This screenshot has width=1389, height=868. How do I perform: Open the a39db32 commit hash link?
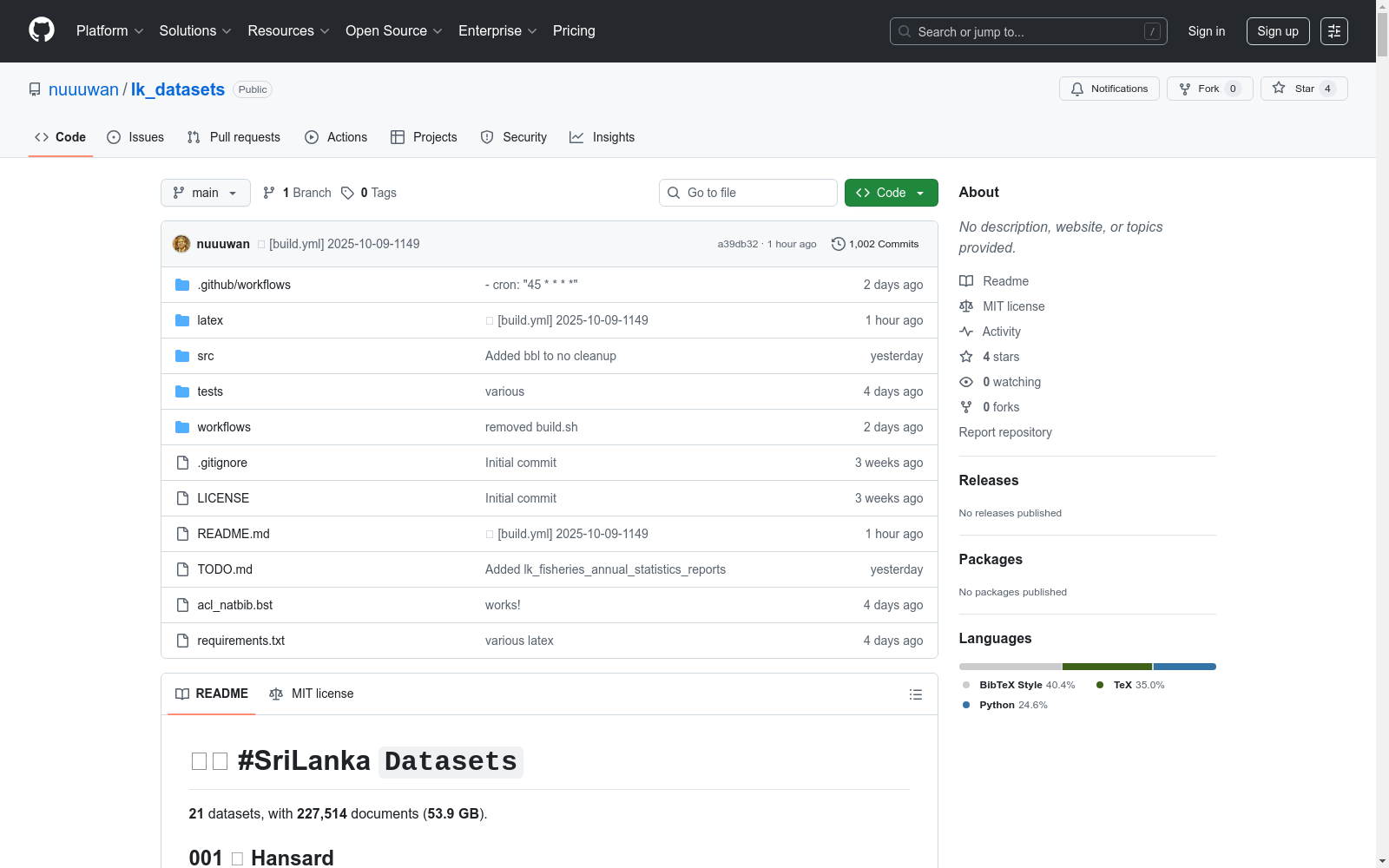[x=738, y=244]
